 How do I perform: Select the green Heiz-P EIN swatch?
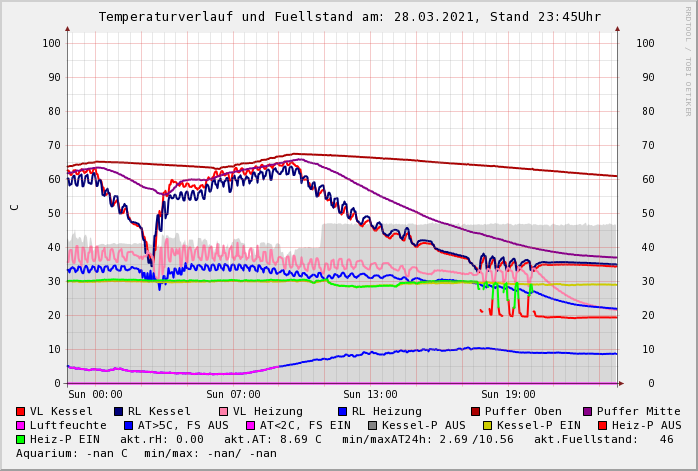click(x=21, y=439)
